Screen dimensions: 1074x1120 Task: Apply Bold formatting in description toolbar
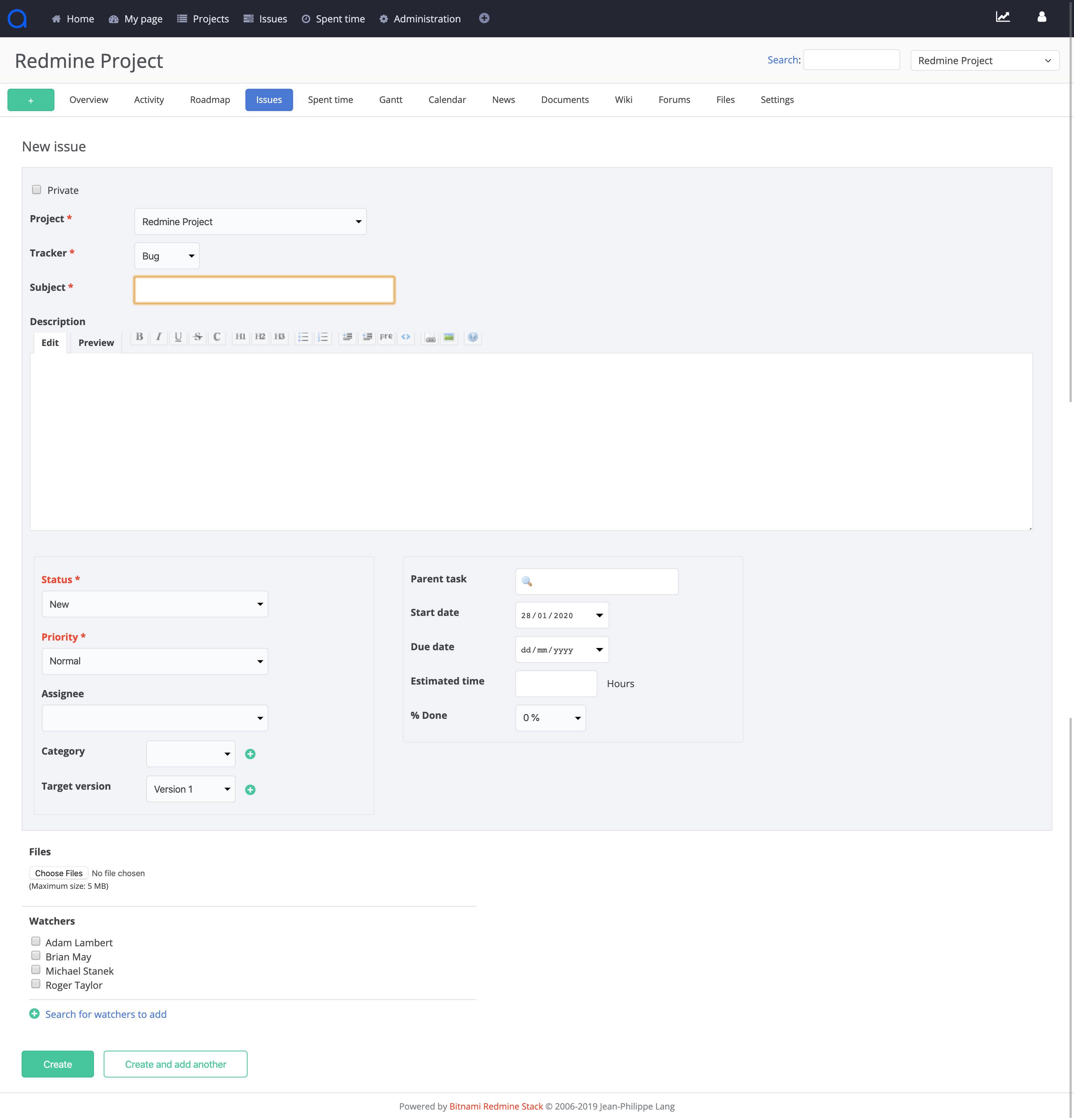tap(139, 337)
